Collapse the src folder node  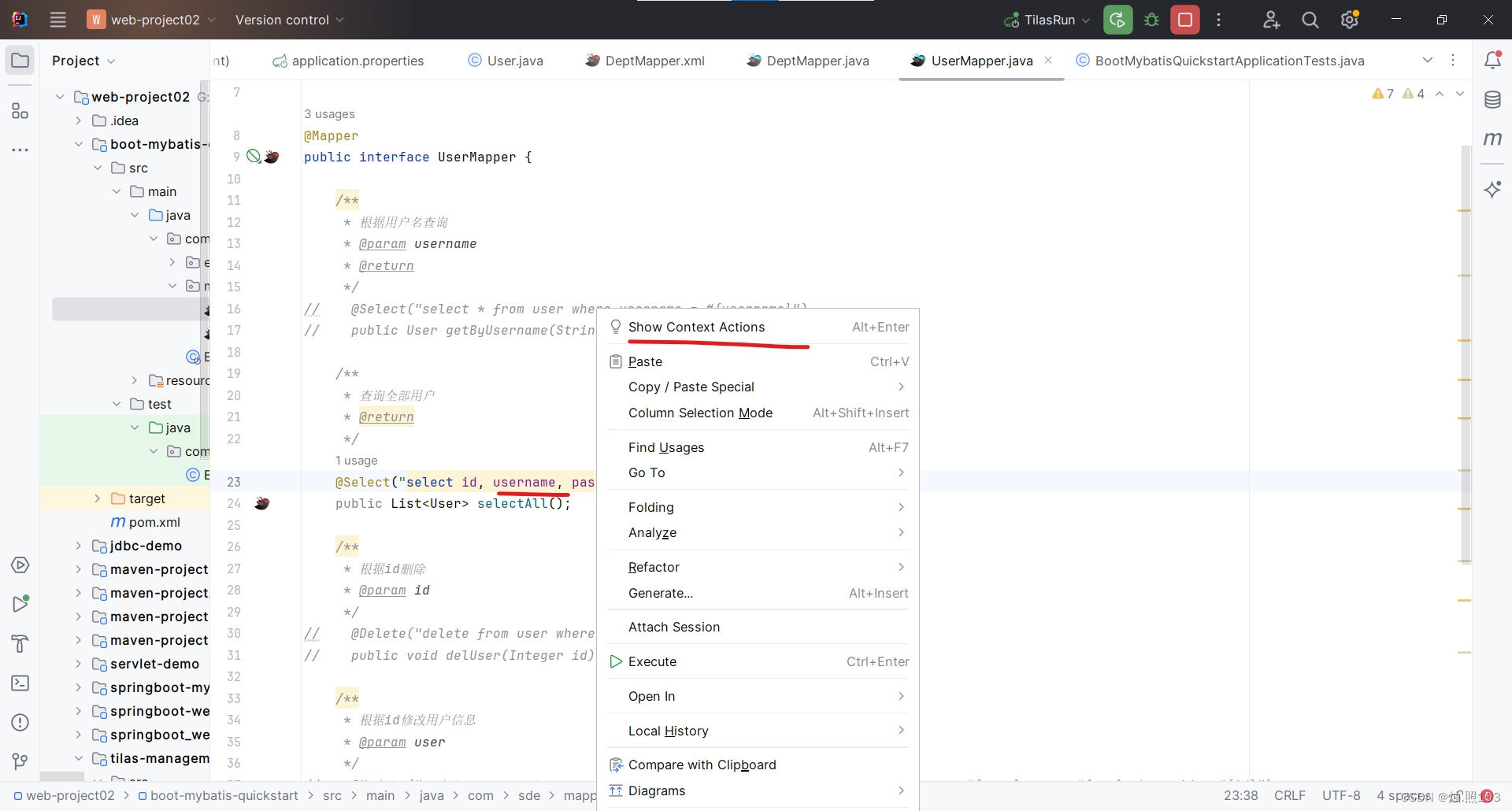(x=97, y=168)
